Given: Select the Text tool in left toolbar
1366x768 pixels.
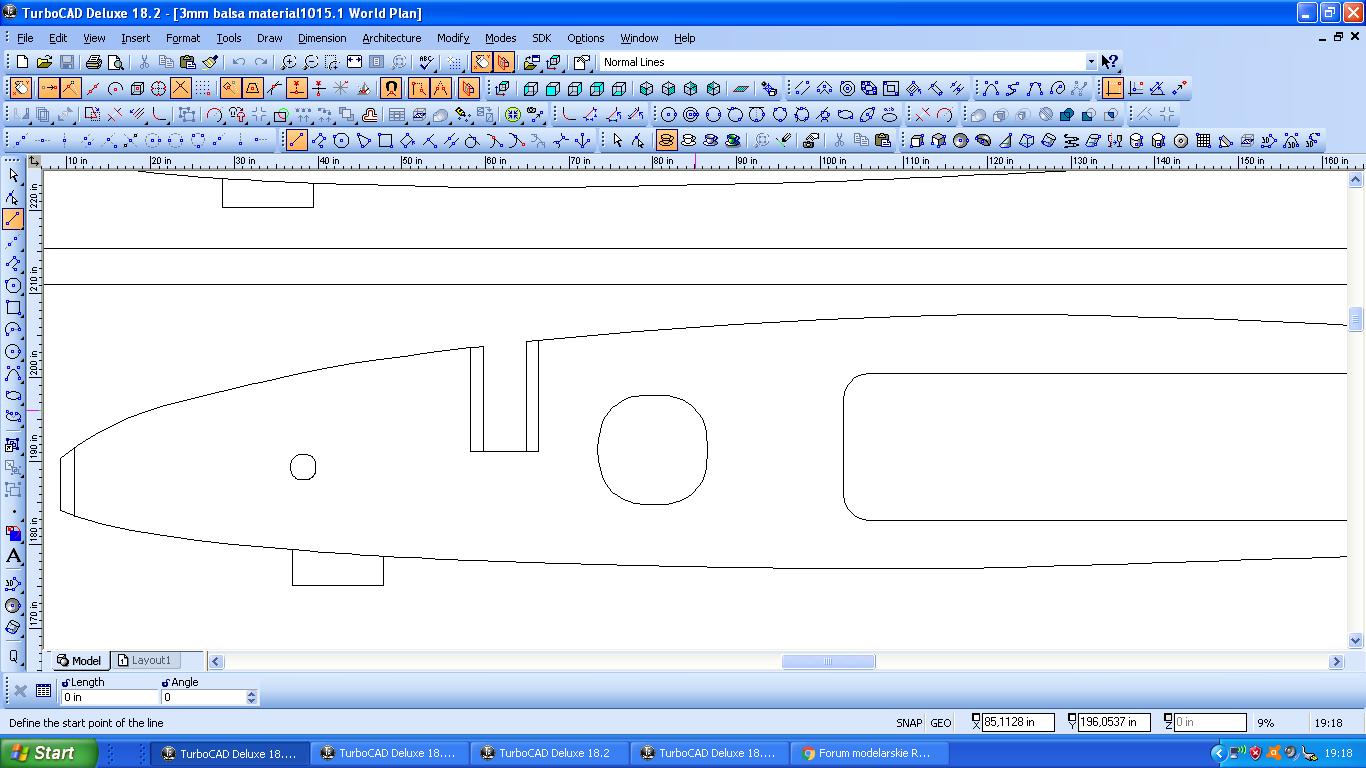Looking at the screenshot, I should 13,556.
